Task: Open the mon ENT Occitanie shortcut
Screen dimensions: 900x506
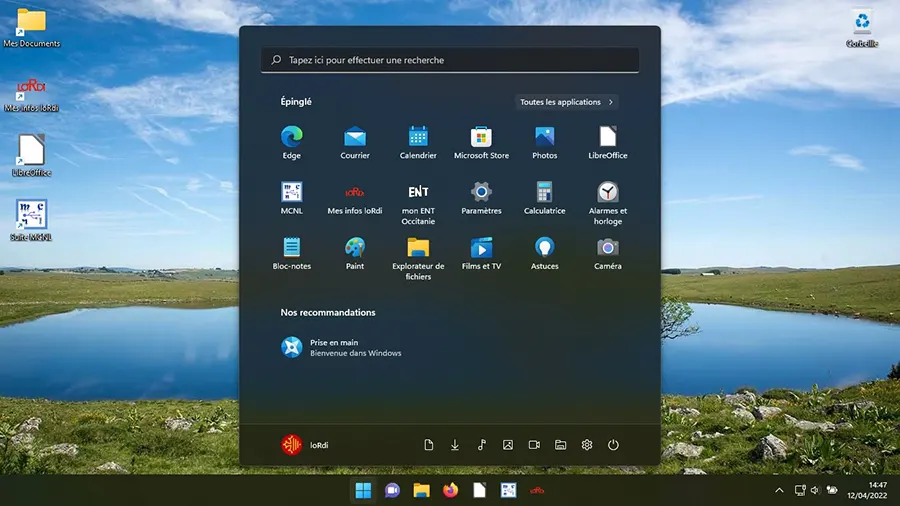Action: click(418, 192)
